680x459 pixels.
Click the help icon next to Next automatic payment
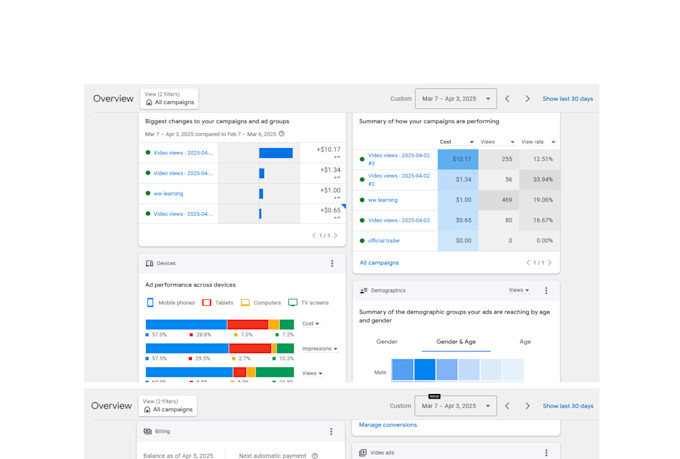point(315,456)
